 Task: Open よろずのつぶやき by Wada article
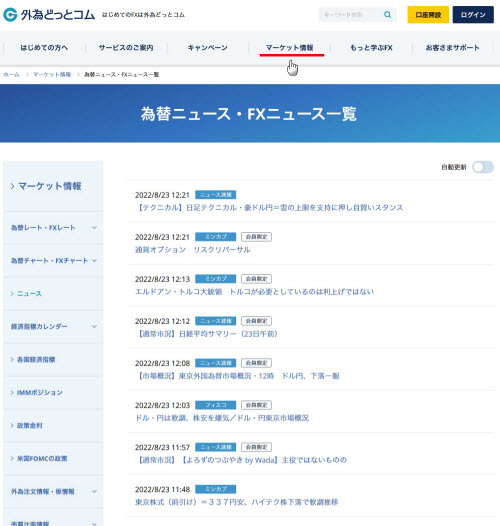coord(241,460)
